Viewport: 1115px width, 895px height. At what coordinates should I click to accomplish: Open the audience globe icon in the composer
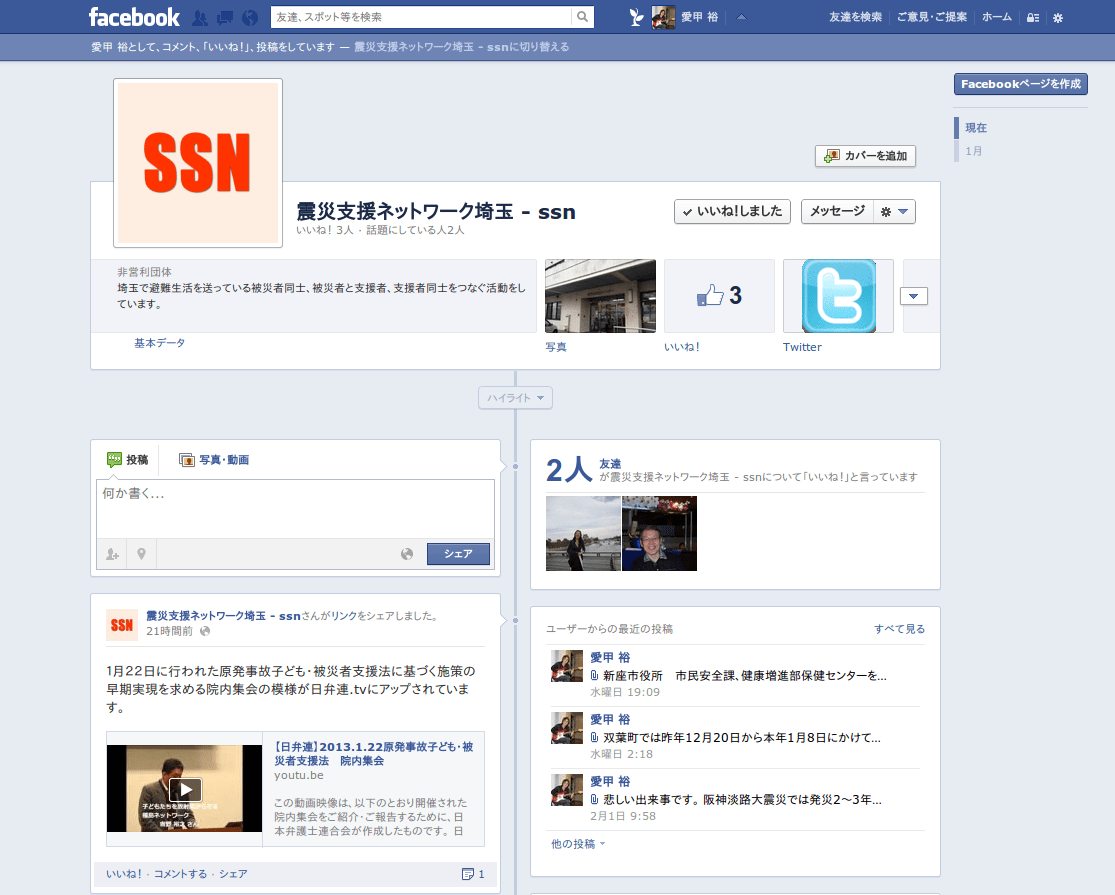(407, 554)
